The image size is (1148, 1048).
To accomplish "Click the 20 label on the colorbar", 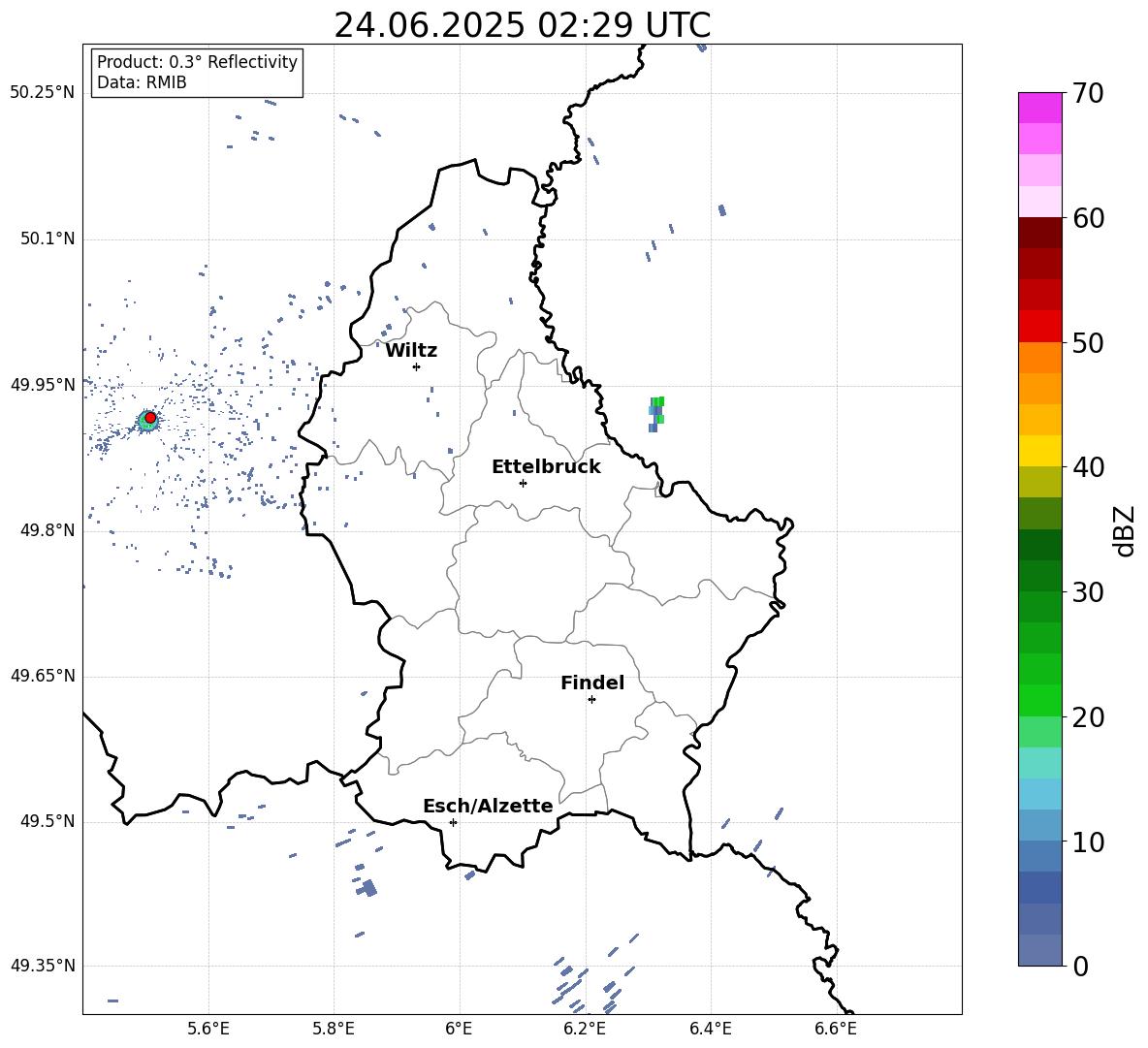I will tap(1087, 717).
